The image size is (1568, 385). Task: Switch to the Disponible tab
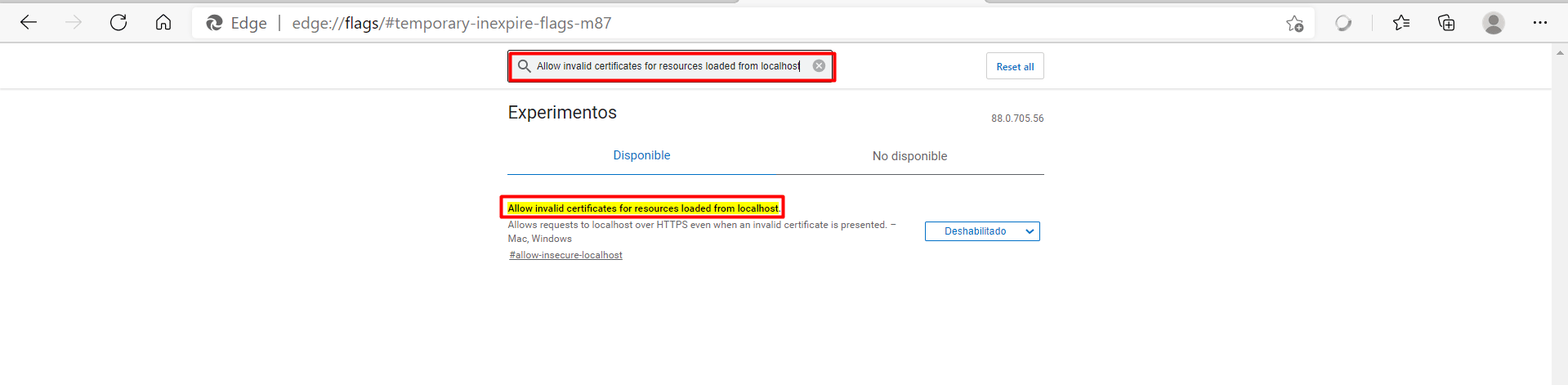pyautogui.click(x=641, y=155)
